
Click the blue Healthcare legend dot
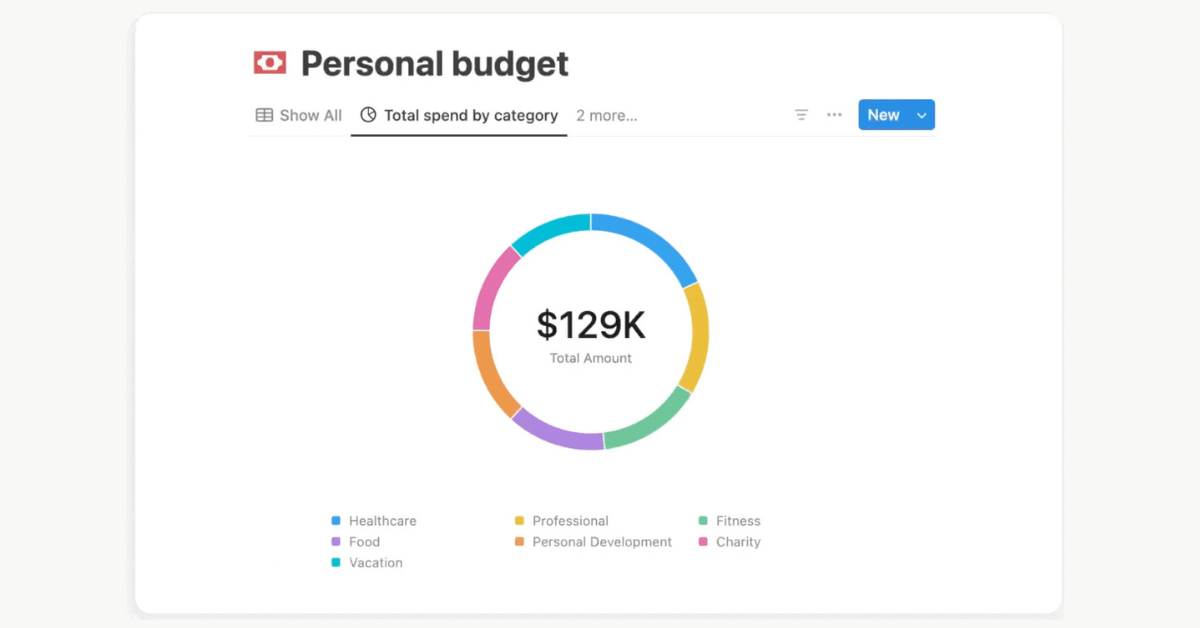tap(335, 520)
